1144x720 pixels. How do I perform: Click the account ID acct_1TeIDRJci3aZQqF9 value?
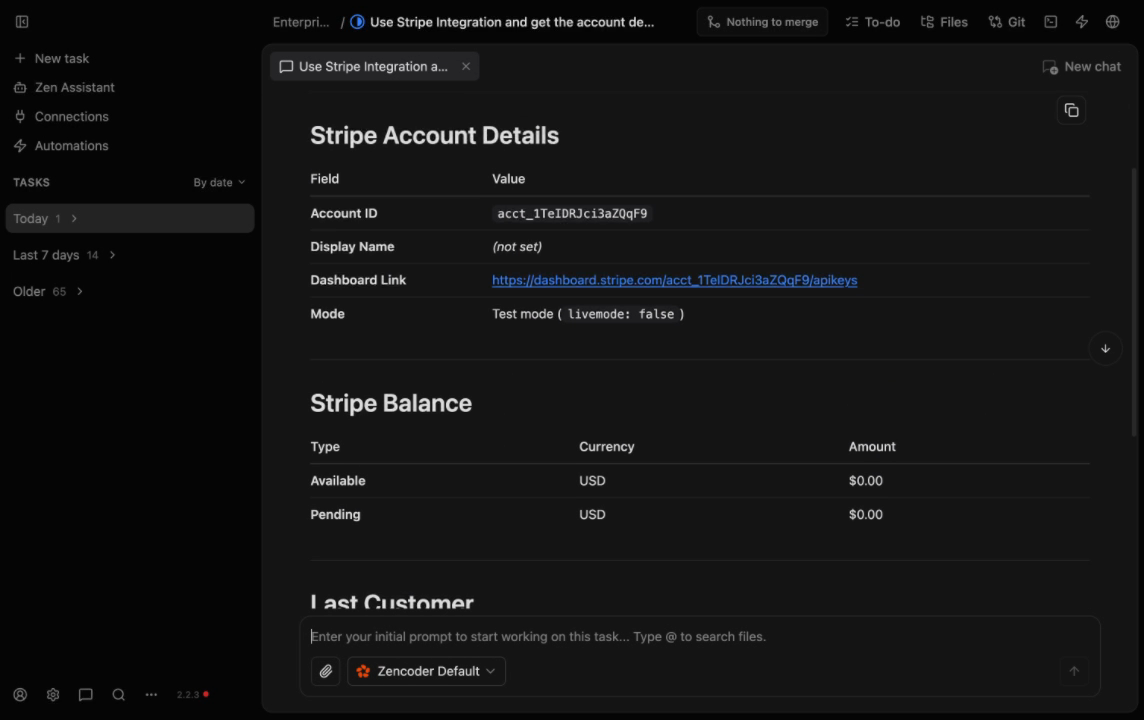point(572,214)
